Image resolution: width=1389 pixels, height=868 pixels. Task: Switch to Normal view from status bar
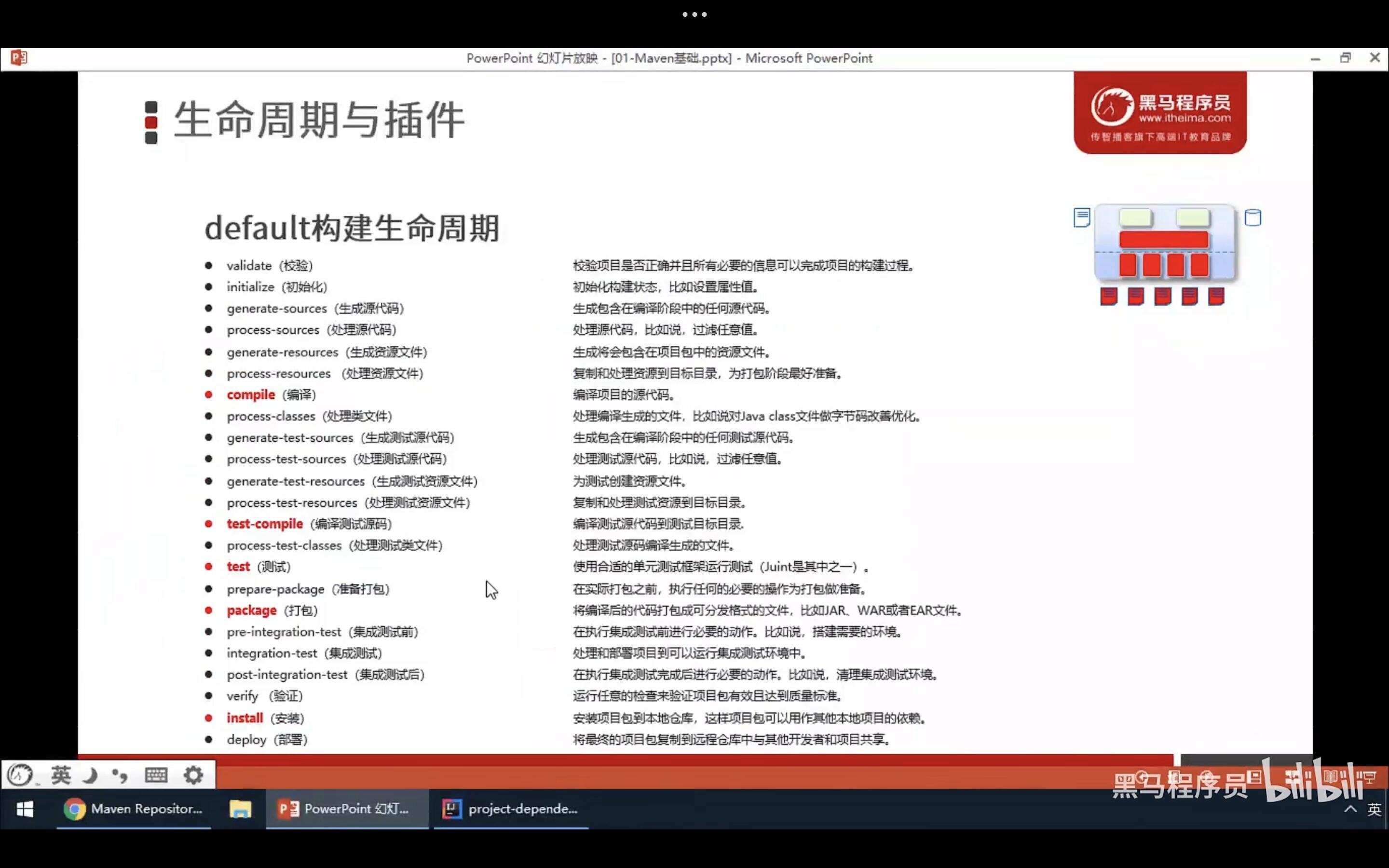pyautogui.click(x=1255, y=777)
